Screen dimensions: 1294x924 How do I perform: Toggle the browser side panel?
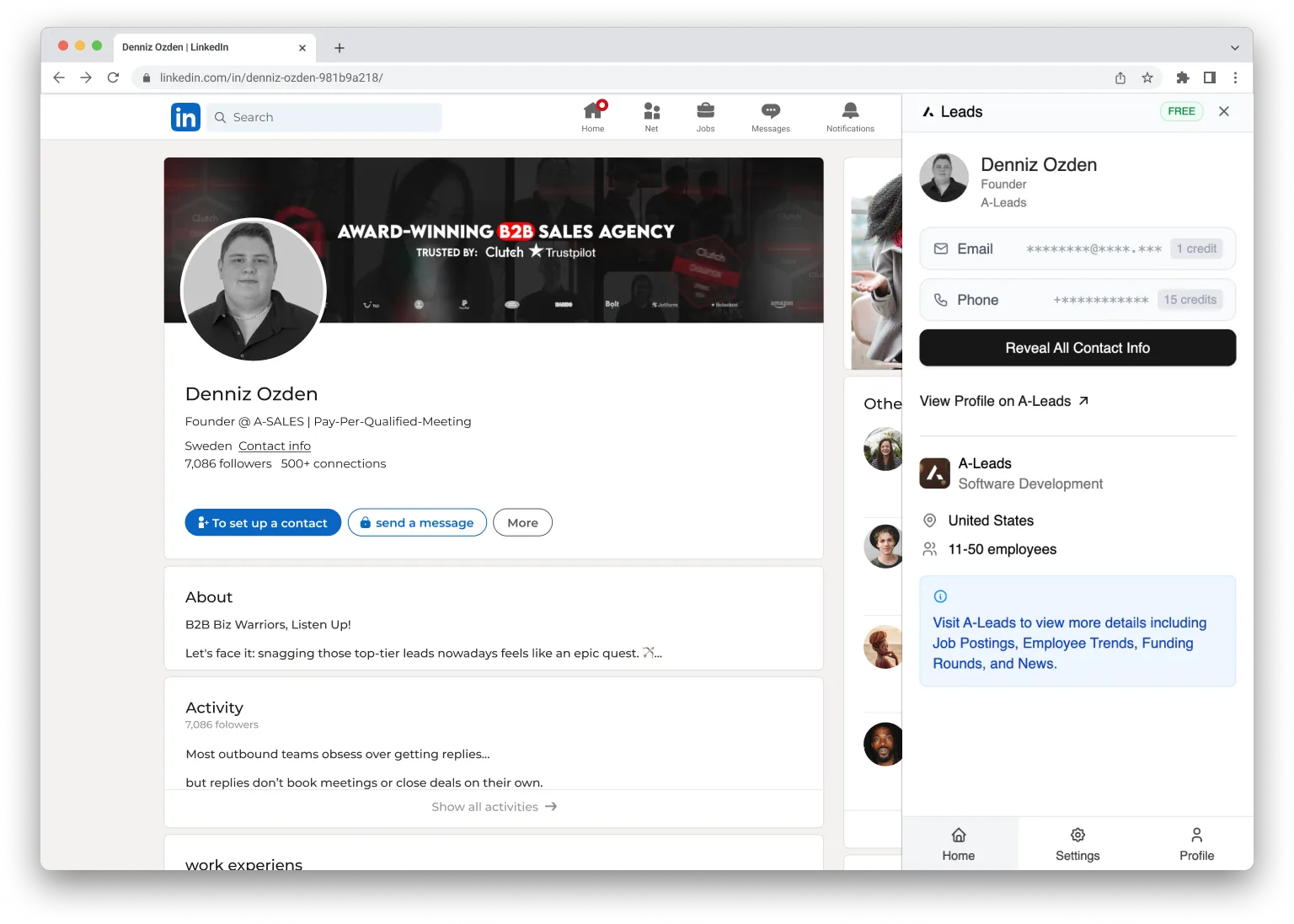click(1209, 77)
